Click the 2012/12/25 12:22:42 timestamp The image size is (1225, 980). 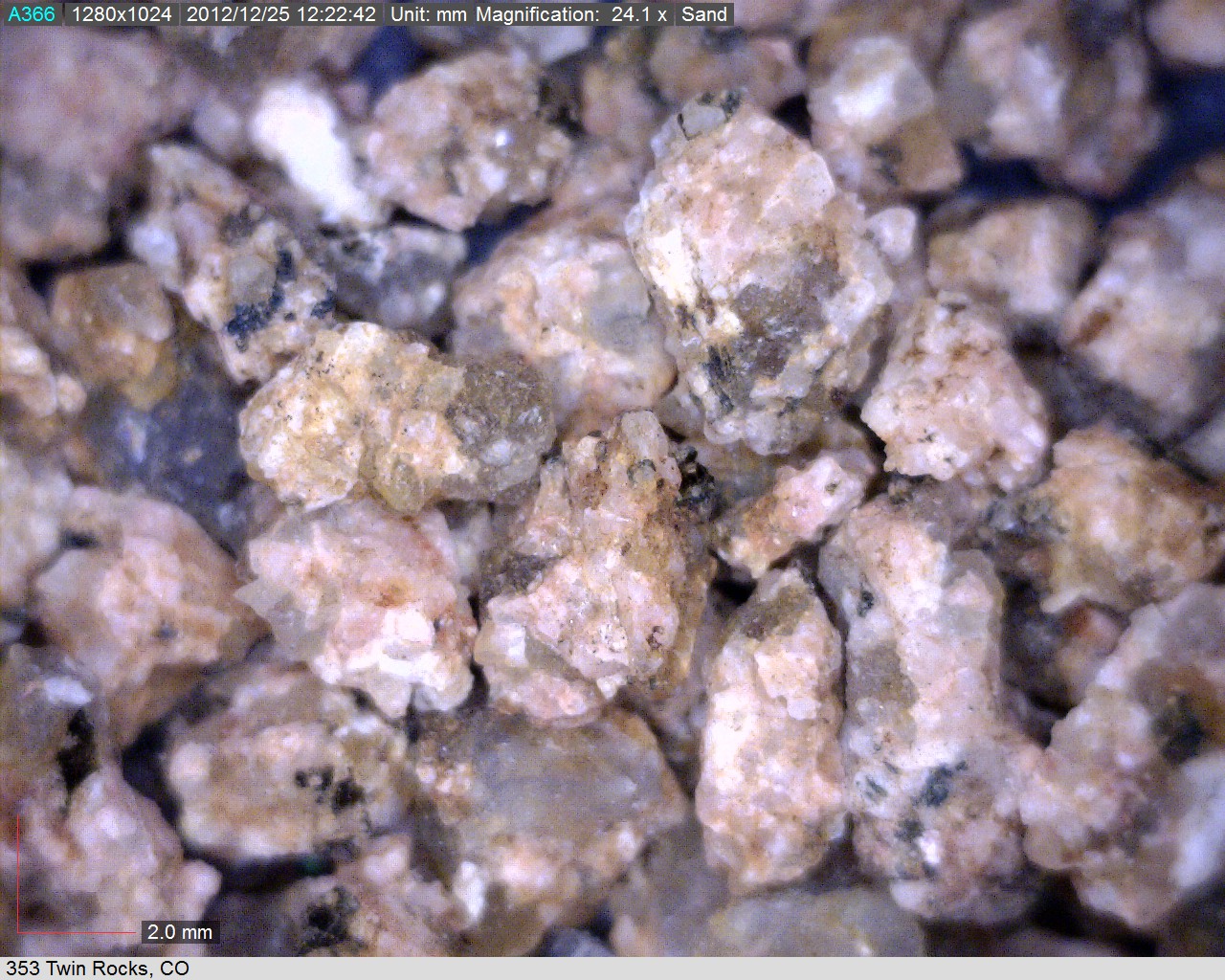coord(281,14)
